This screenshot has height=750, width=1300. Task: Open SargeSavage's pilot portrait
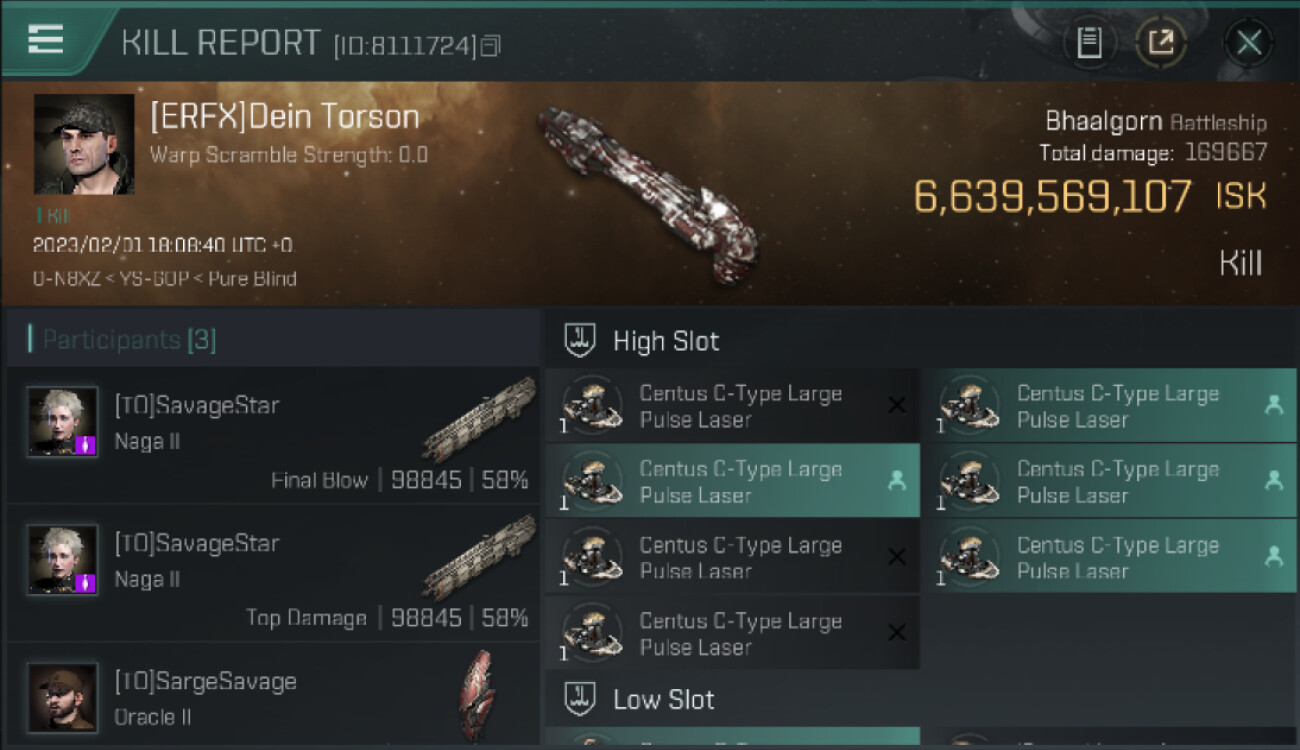coord(62,697)
